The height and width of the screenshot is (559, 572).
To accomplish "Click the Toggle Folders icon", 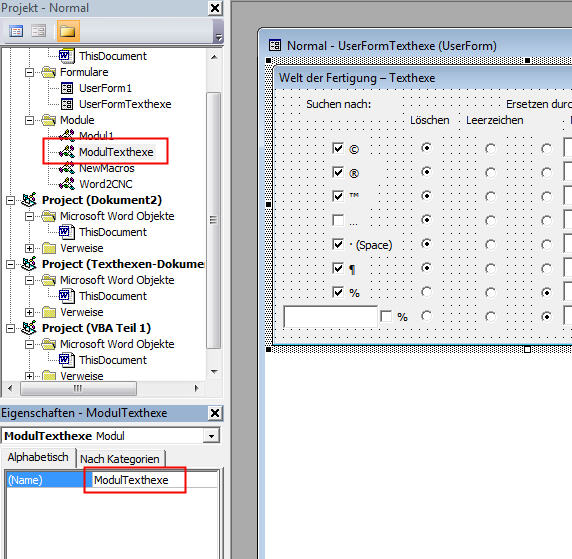I will [x=68, y=31].
